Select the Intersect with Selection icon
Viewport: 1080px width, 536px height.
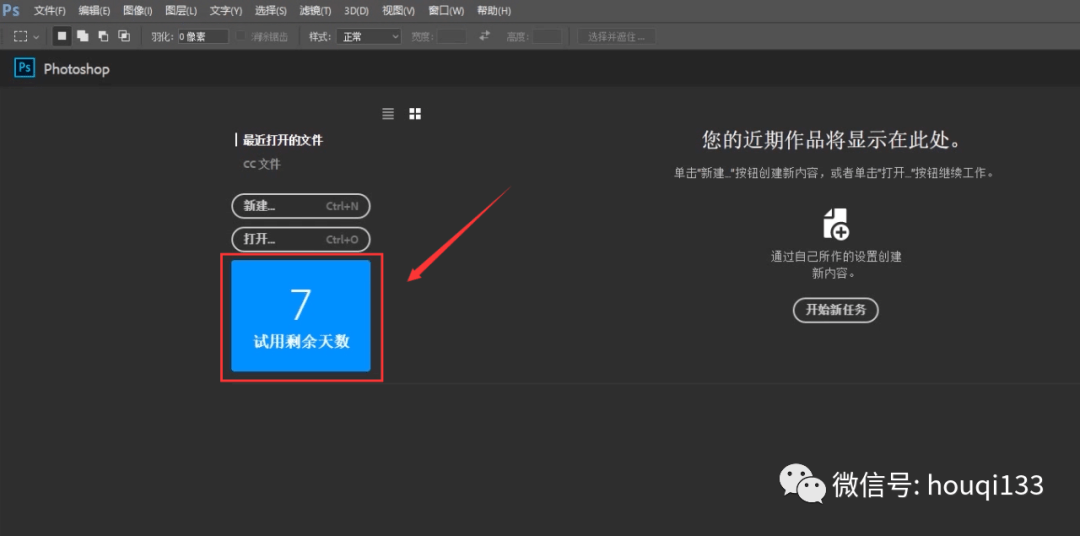point(124,37)
